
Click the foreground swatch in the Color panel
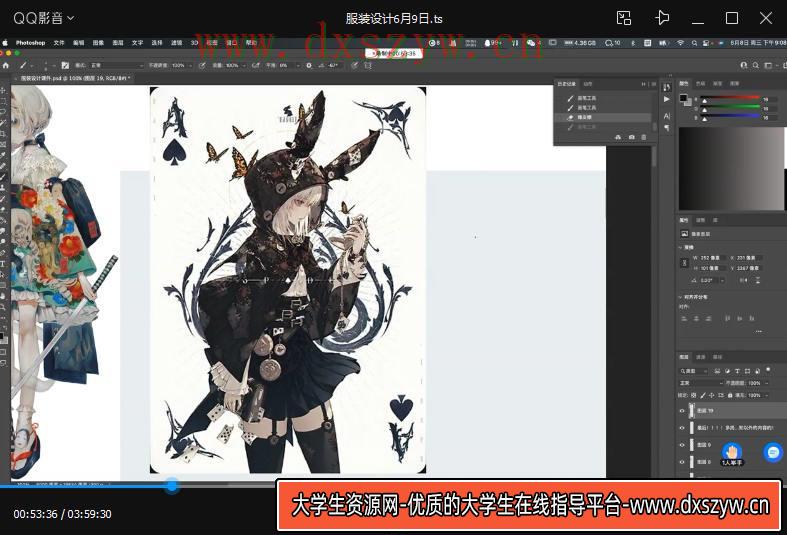pyautogui.click(x=683, y=97)
